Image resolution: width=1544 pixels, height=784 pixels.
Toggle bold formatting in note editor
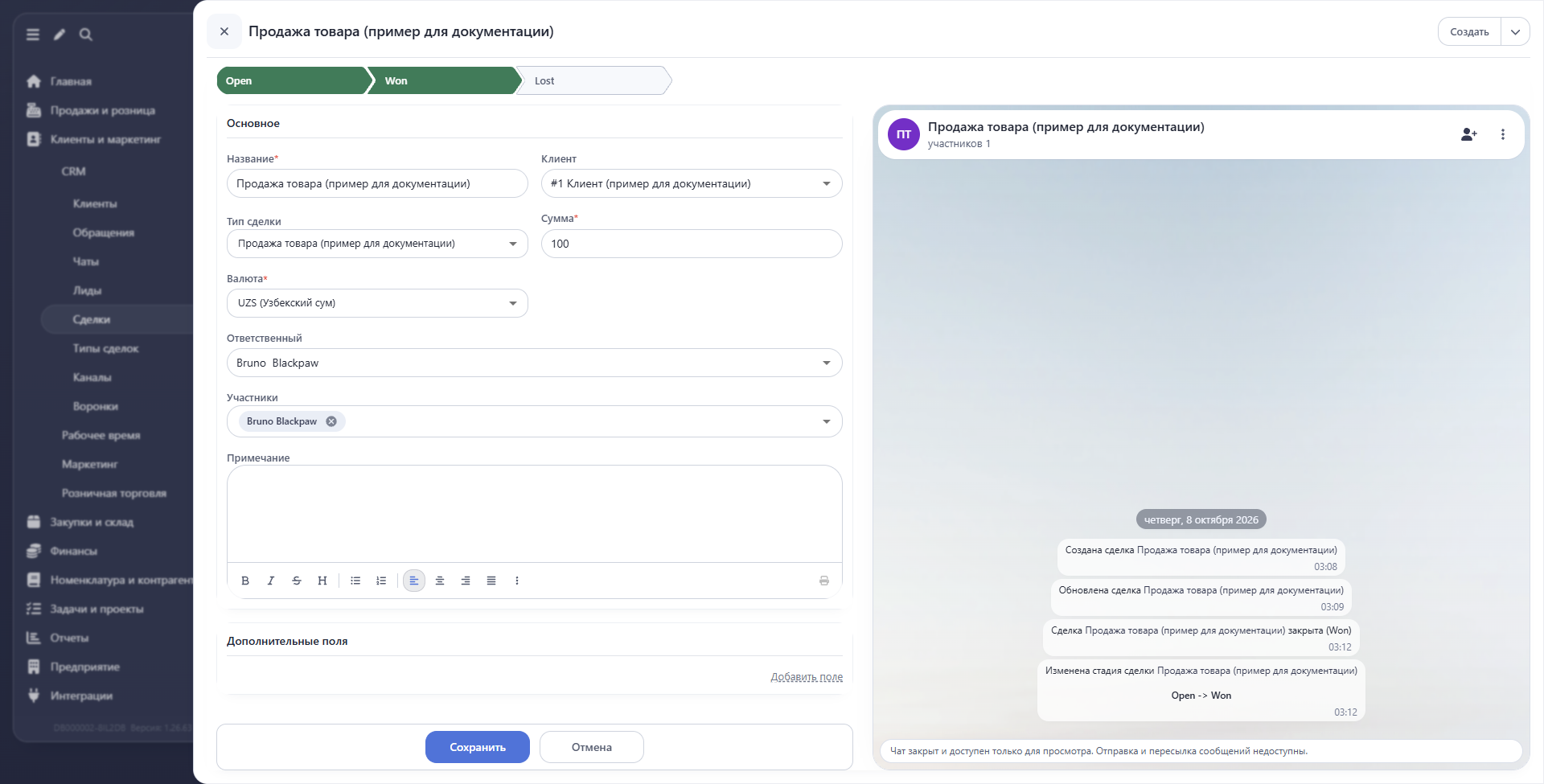[x=245, y=581]
